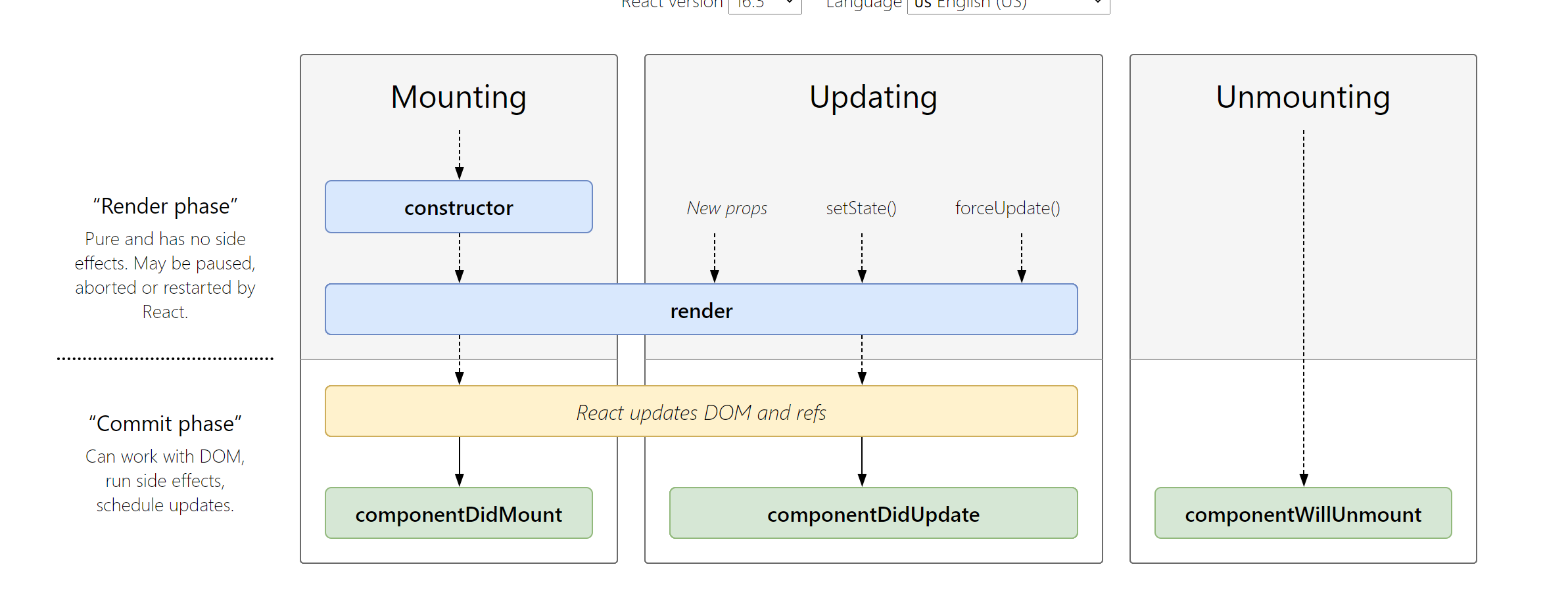Click the Mounting column heading
1568x598 pixels.
point(458,97)
